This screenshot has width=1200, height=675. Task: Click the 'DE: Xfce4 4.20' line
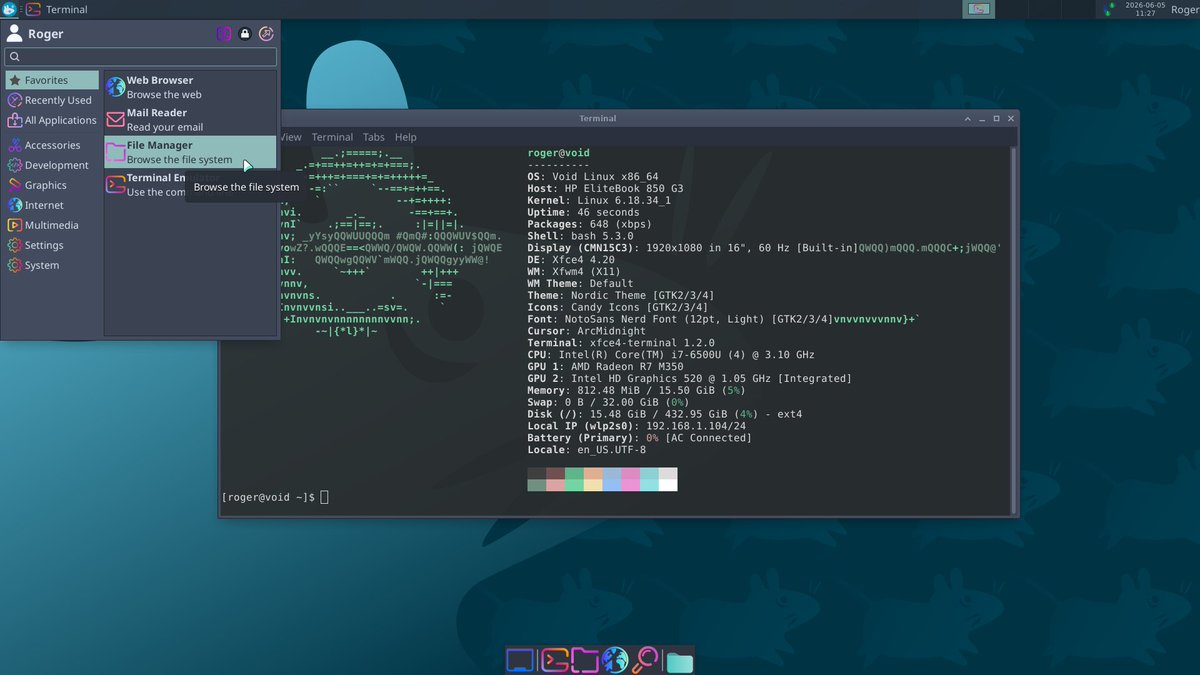pos(573,260)
